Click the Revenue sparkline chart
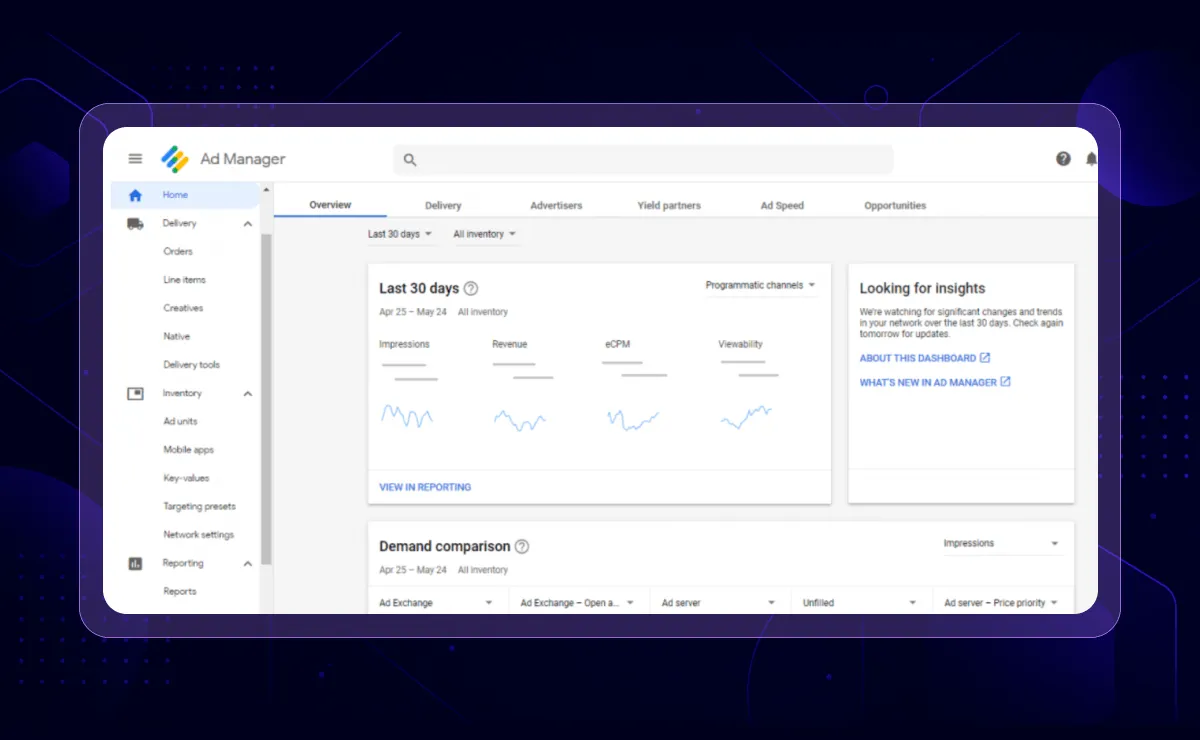The height and width of the screenshot is (740, 1200). (x=520, y=421)
